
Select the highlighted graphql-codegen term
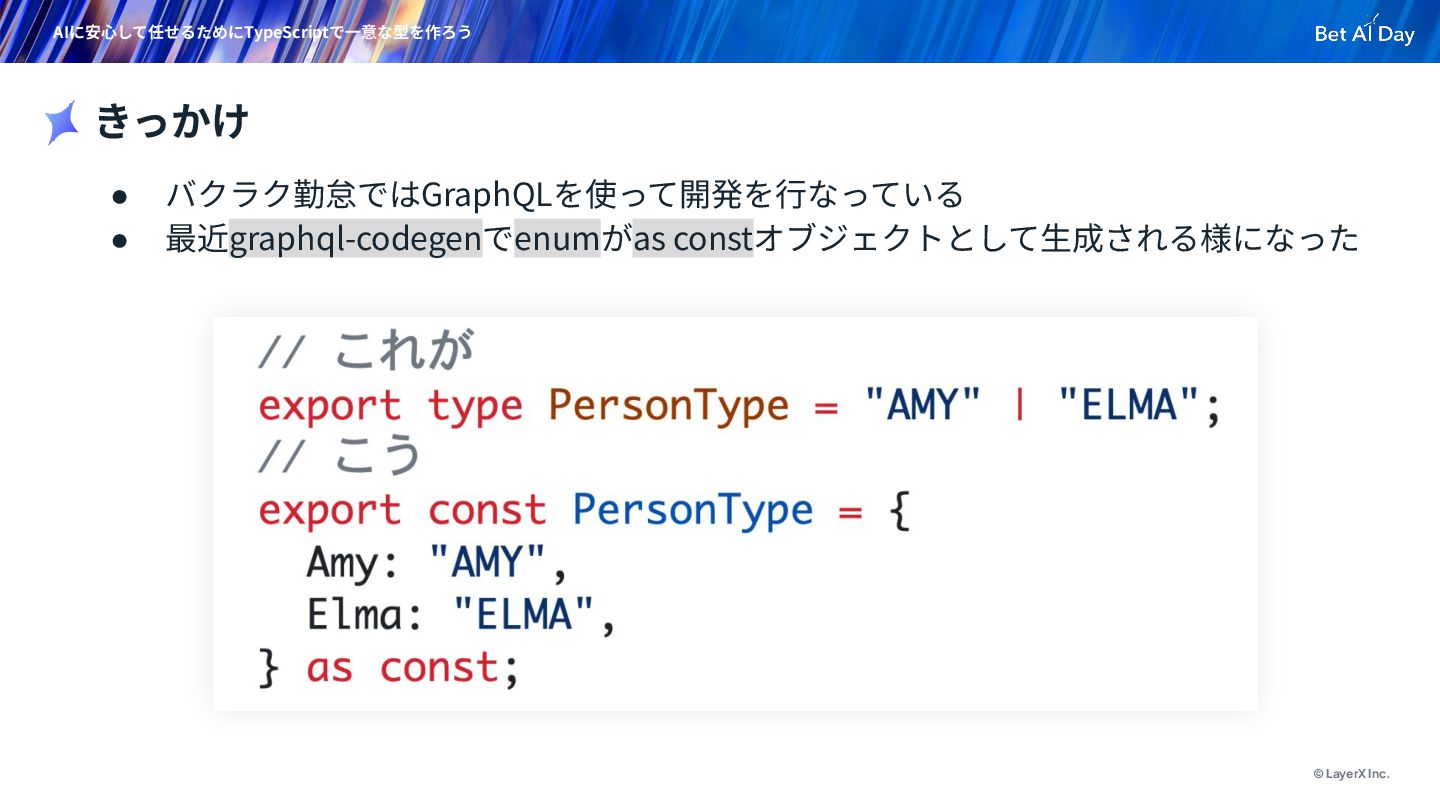coord(356,239)
